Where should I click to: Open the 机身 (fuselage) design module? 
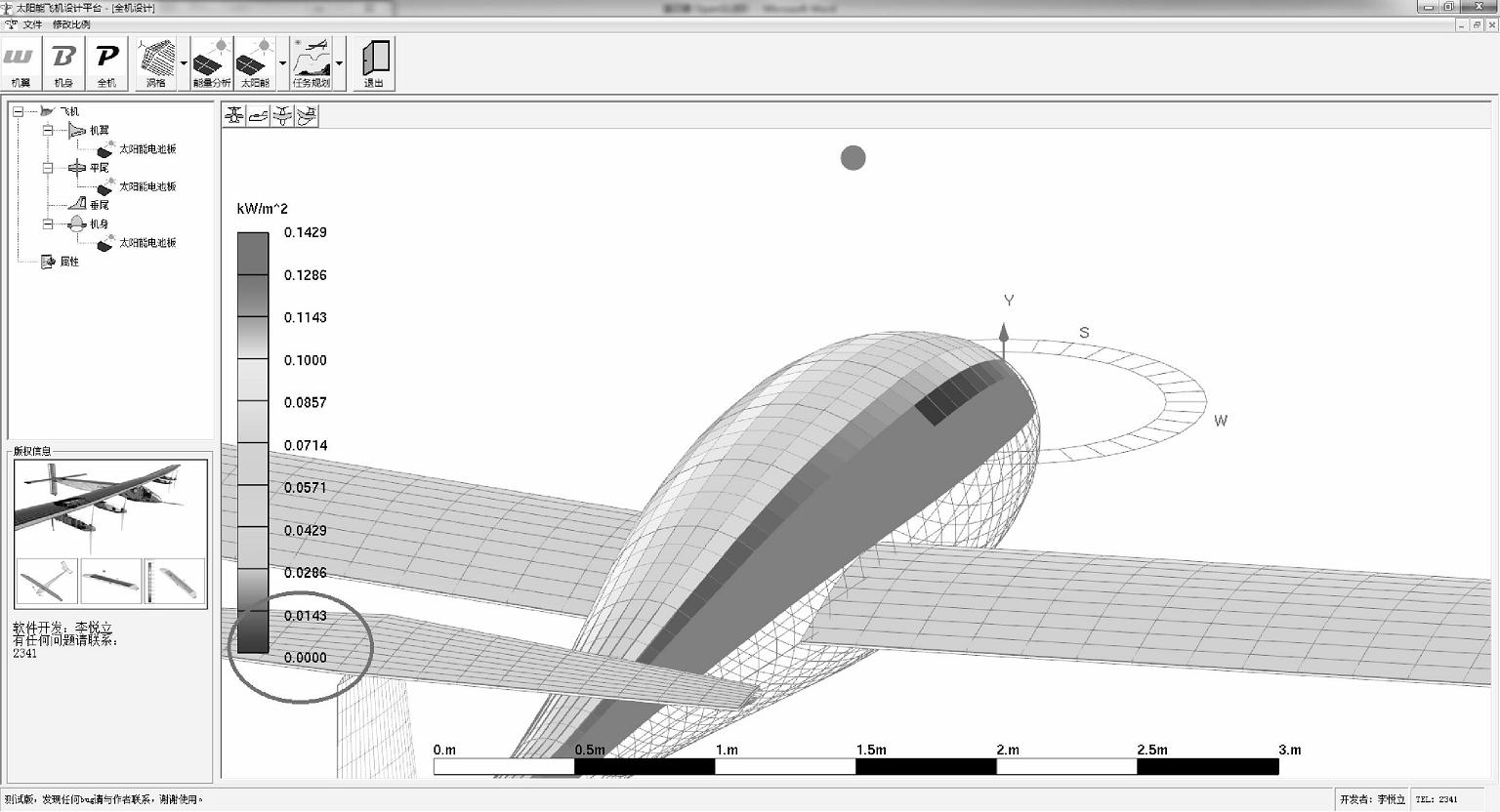(63, 64)
